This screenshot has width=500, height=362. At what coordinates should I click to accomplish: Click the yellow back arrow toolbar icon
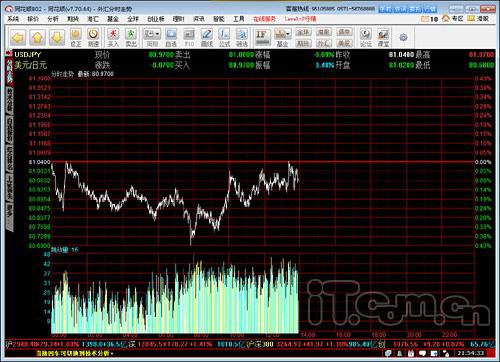coord(18,37)
